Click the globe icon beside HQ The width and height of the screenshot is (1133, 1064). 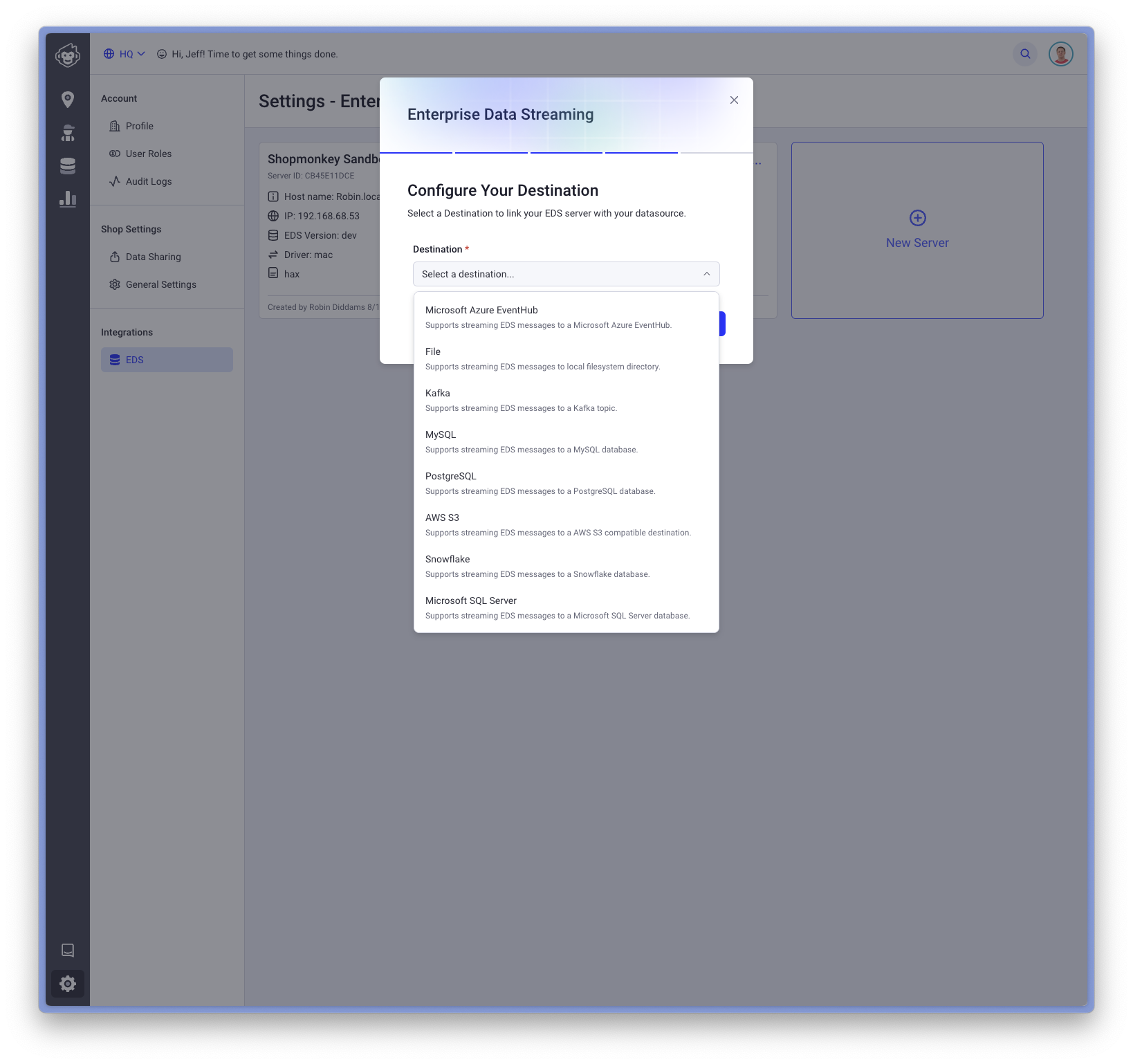(x=109, y=54)
